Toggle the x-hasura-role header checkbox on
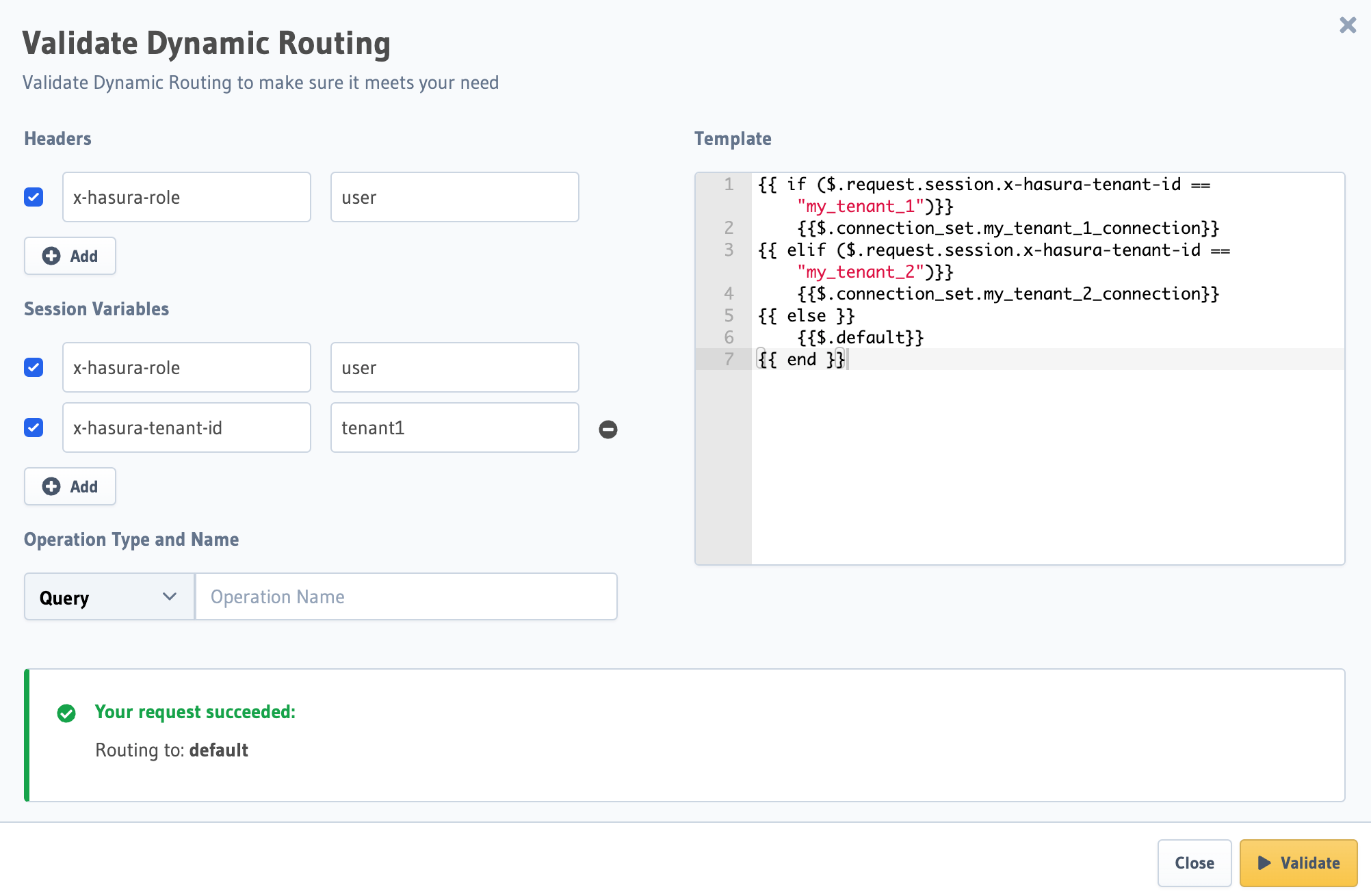This screenshot has width=1371, height=896. pos(34,197)
